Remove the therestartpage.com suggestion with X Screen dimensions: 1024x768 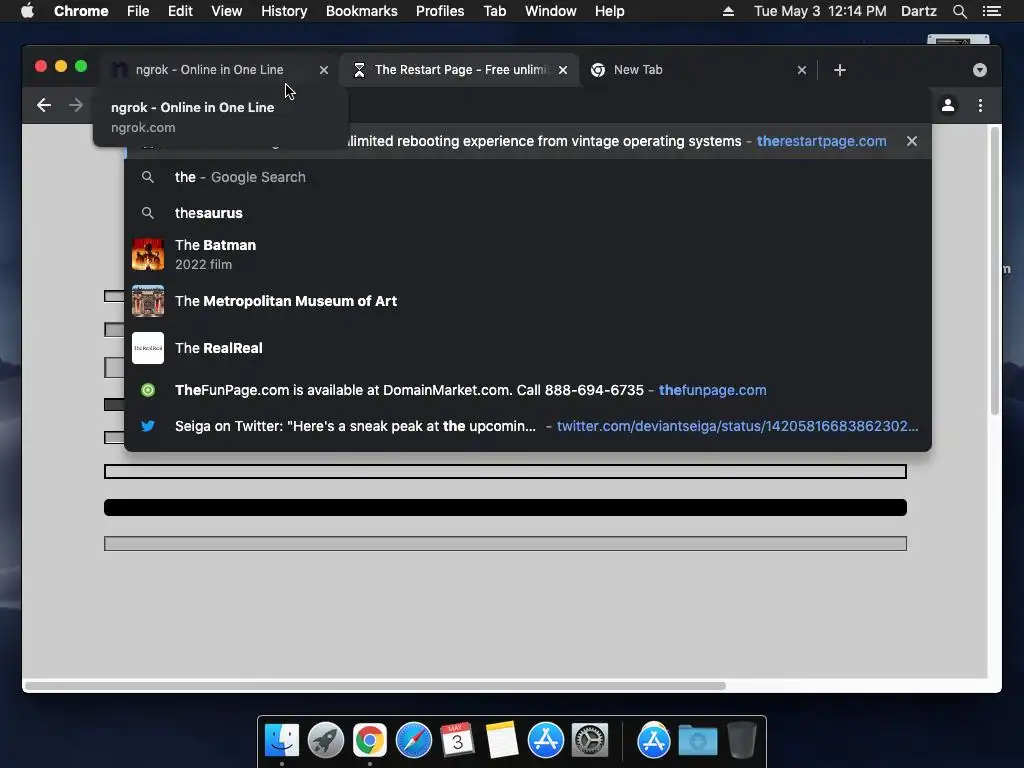coord(912,141)
